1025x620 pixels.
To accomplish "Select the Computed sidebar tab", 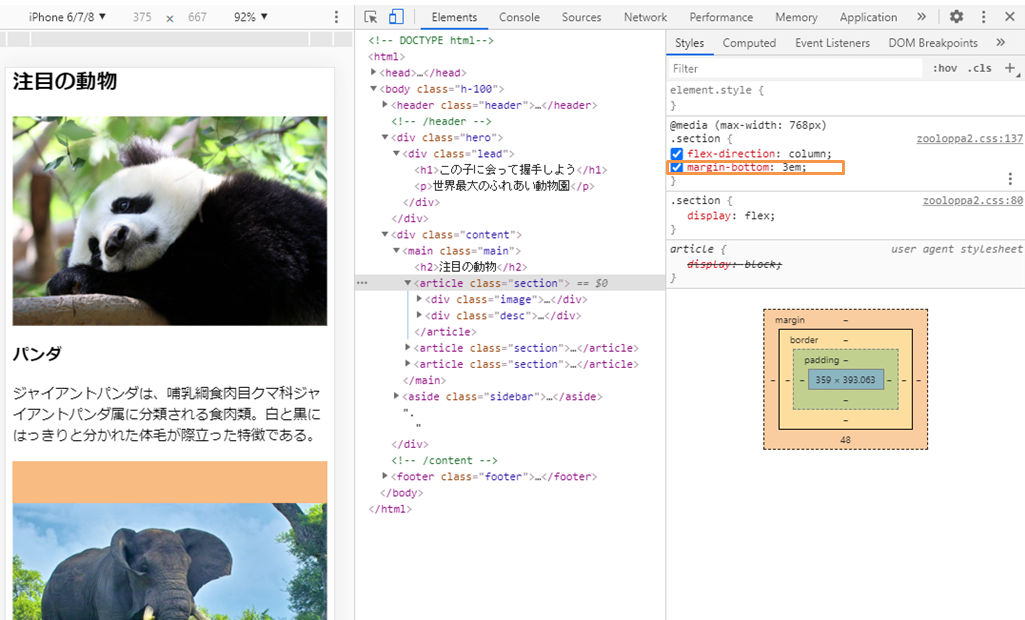I will coord(749,43).
